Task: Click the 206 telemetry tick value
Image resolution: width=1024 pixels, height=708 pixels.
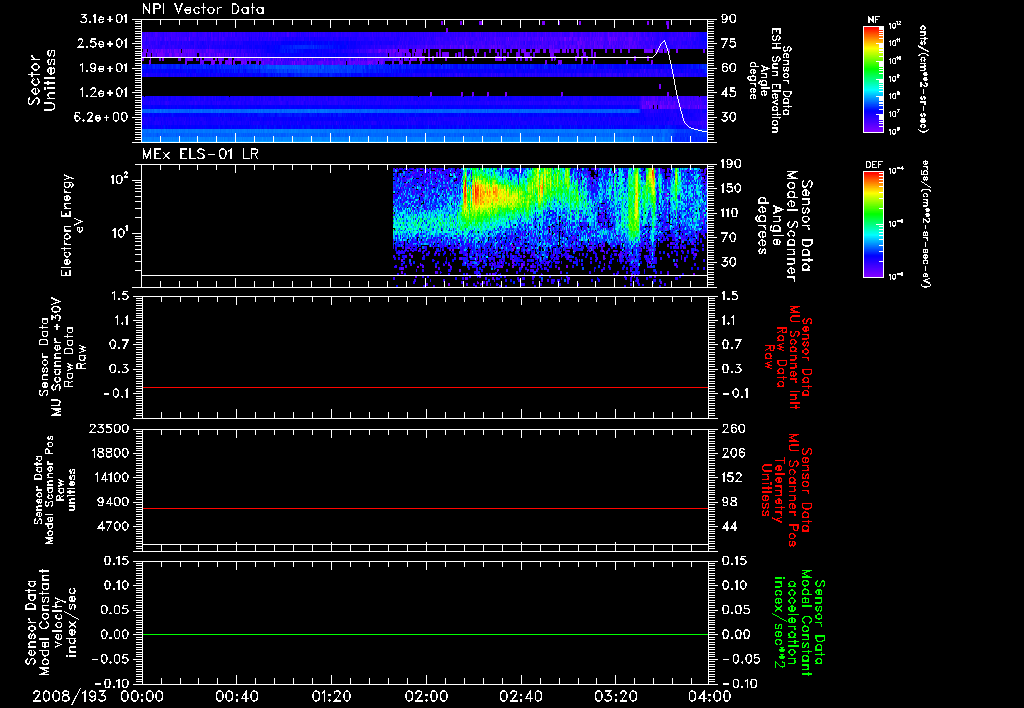Action: [x=731, y=453]
